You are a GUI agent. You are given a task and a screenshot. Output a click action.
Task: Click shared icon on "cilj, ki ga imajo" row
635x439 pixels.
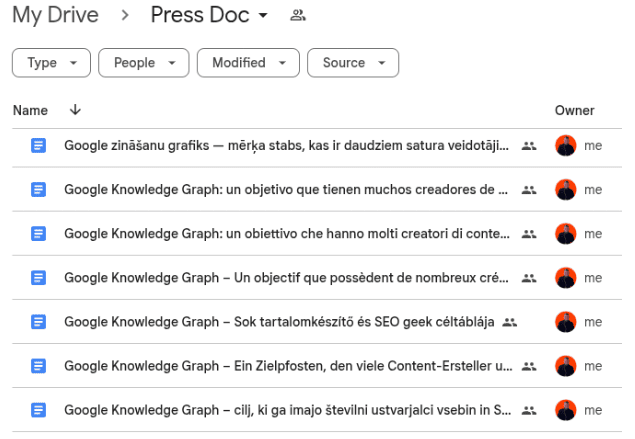(x=529, y=411)
